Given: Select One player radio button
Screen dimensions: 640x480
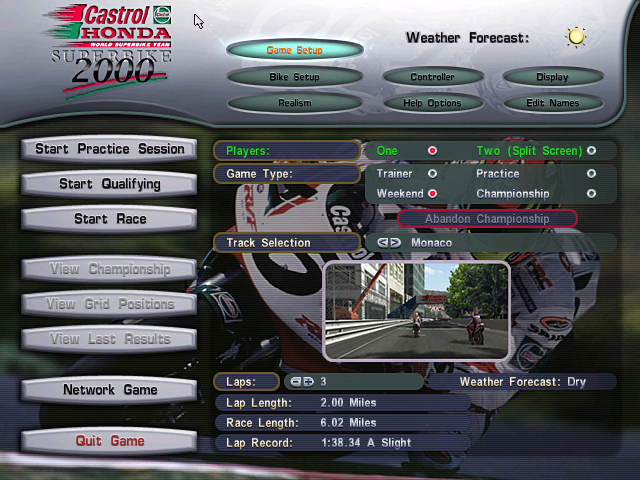Looking at the screenshot, I should [x=432, y=151].
